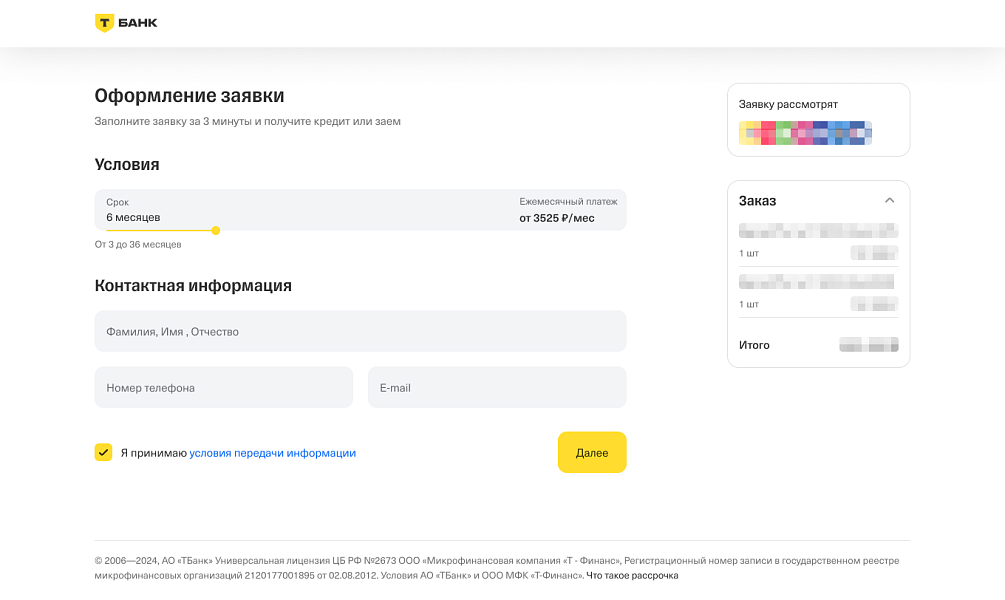Click the От 3 до 36 месяцев hint
This screenshot has width=1005, height=600.
[138, 244]
